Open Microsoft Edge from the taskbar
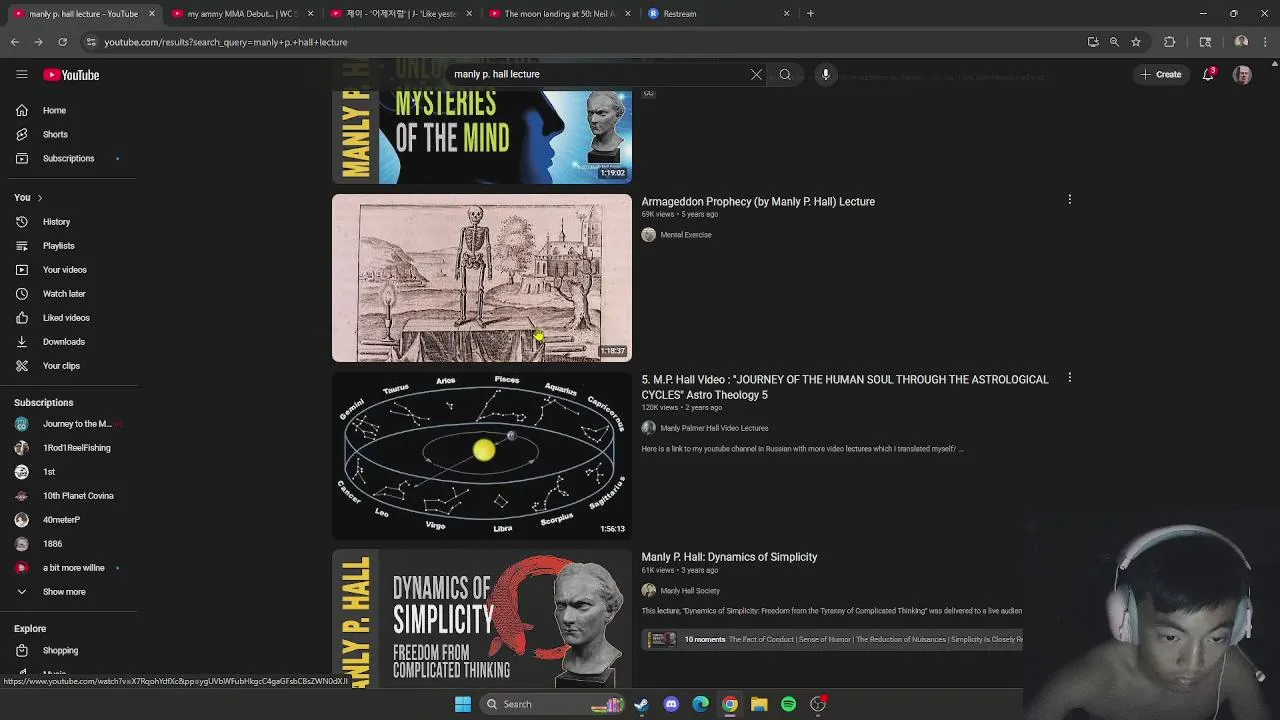 pos(700,704)
